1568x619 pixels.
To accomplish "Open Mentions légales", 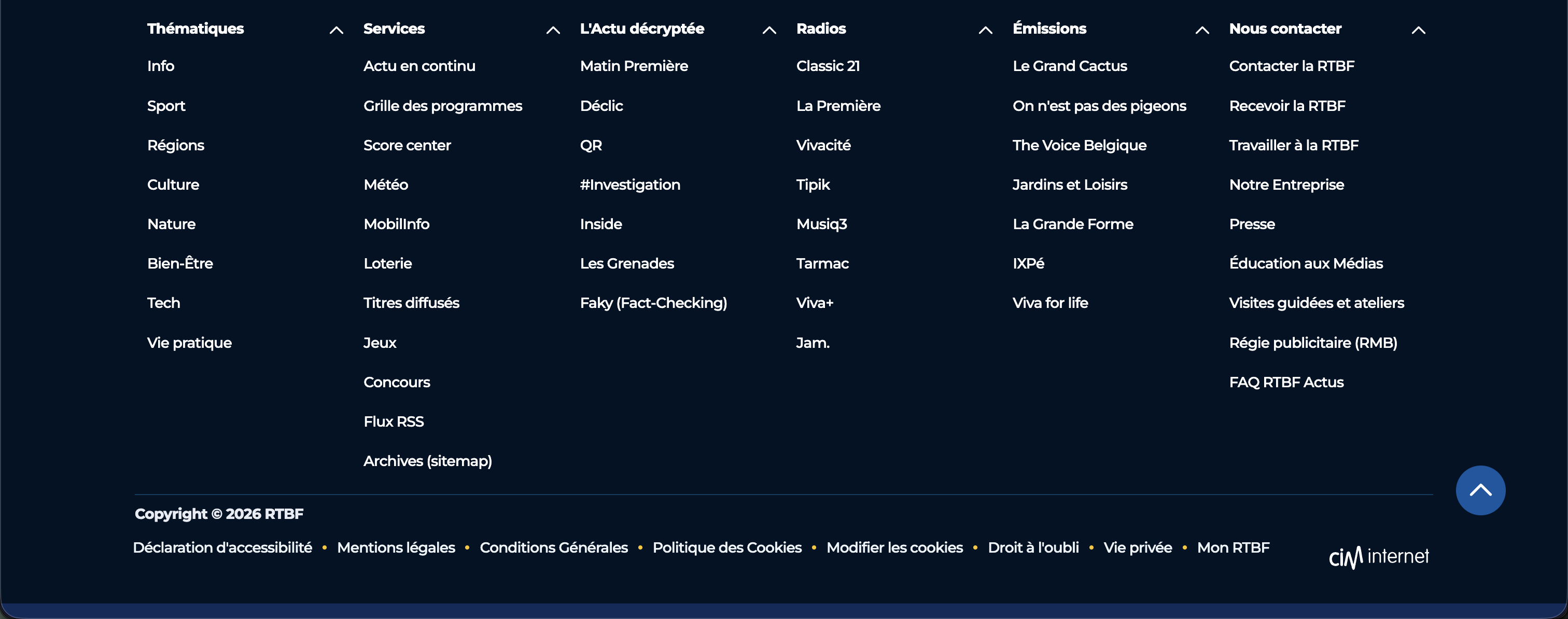I will (x=396, y=548).
